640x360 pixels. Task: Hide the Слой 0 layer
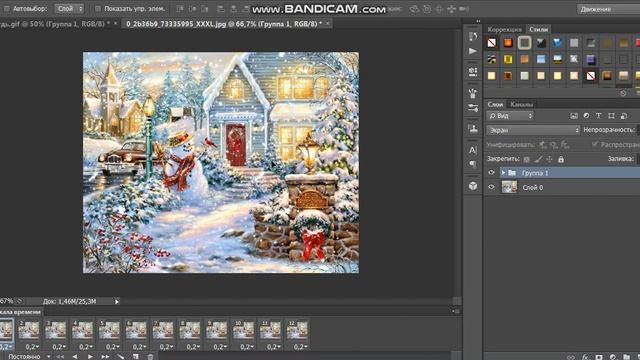(x=491, y=187)
